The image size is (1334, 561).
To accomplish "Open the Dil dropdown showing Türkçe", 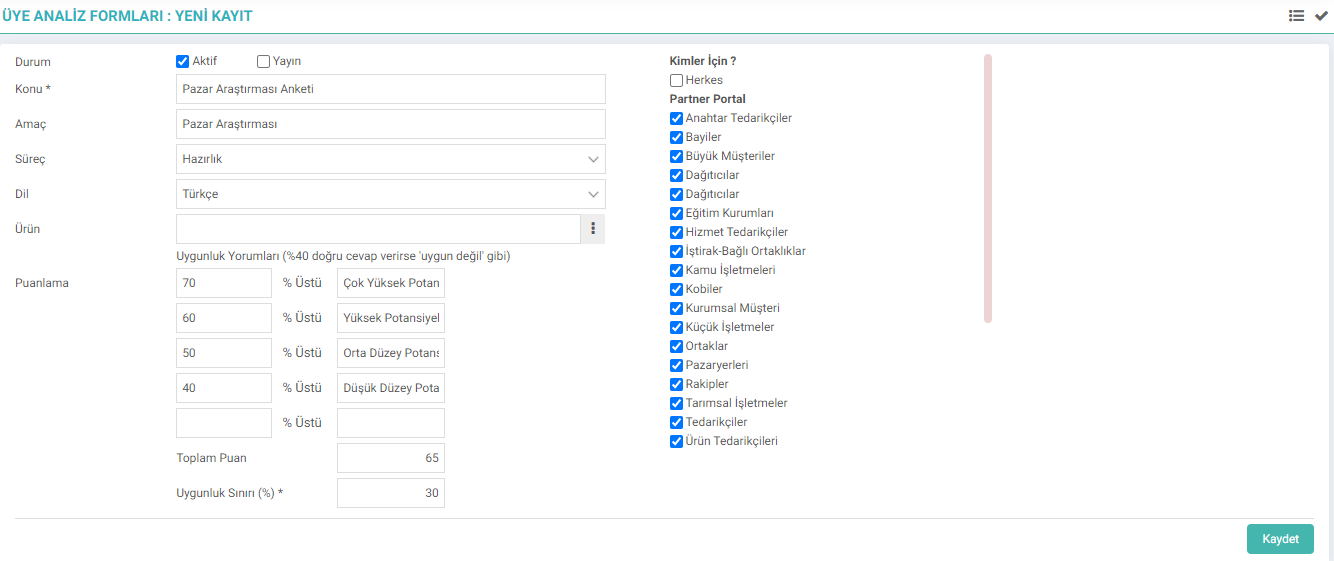I will pyautogui.click(x=391, y=194).
